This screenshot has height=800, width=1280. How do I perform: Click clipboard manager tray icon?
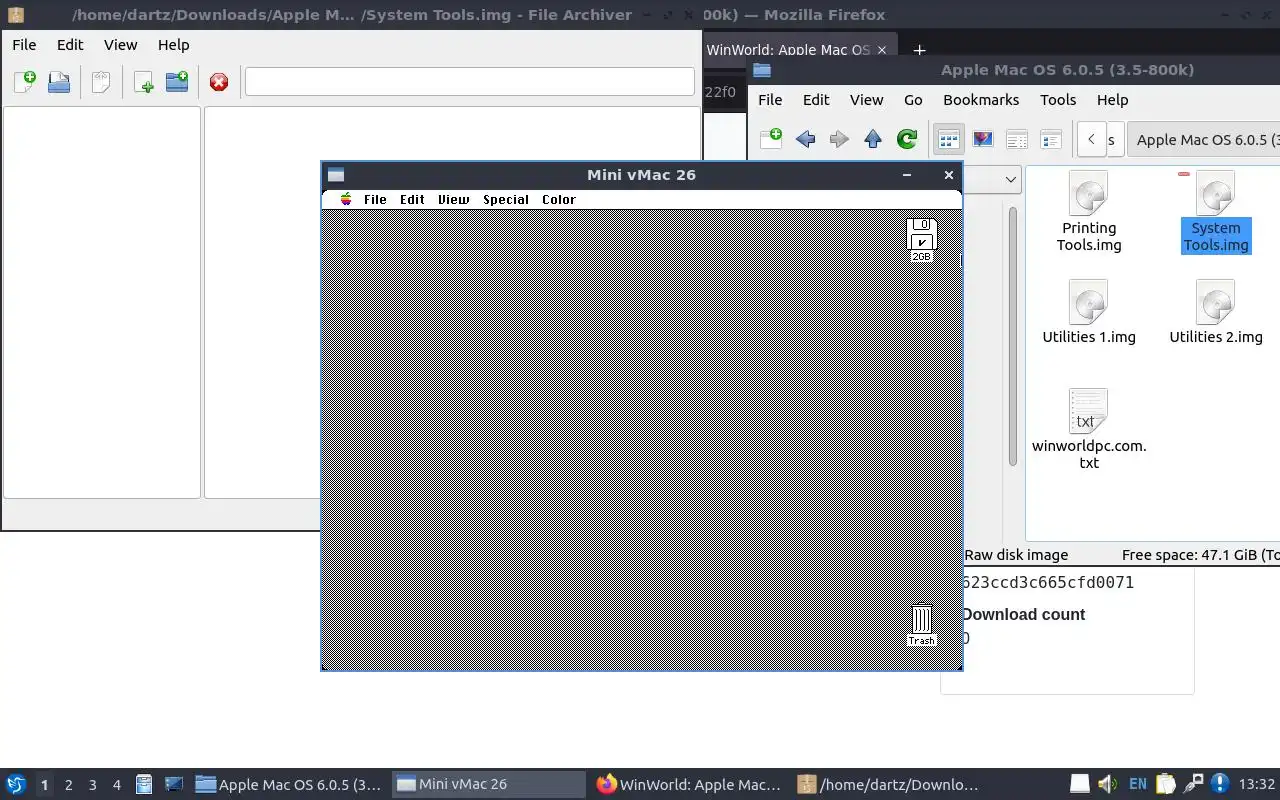[x=1165, y=784]
